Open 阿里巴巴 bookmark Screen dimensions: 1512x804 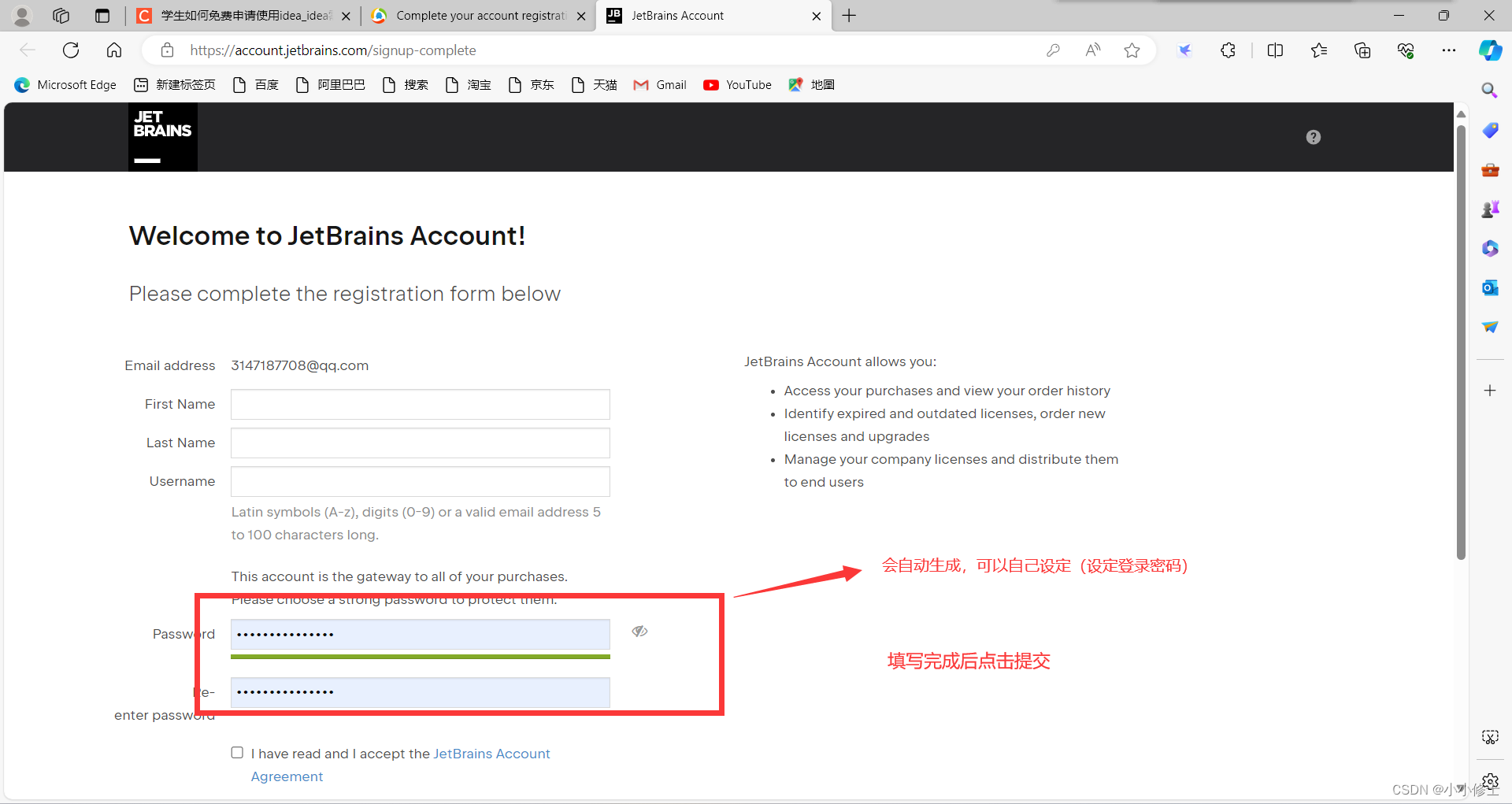[x=330, y=85]
